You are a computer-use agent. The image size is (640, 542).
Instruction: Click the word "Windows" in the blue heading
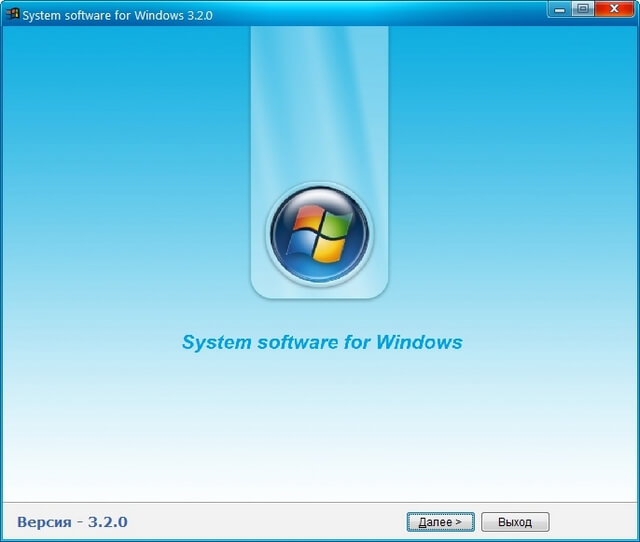pyautogui.click(x=419, y=342)
